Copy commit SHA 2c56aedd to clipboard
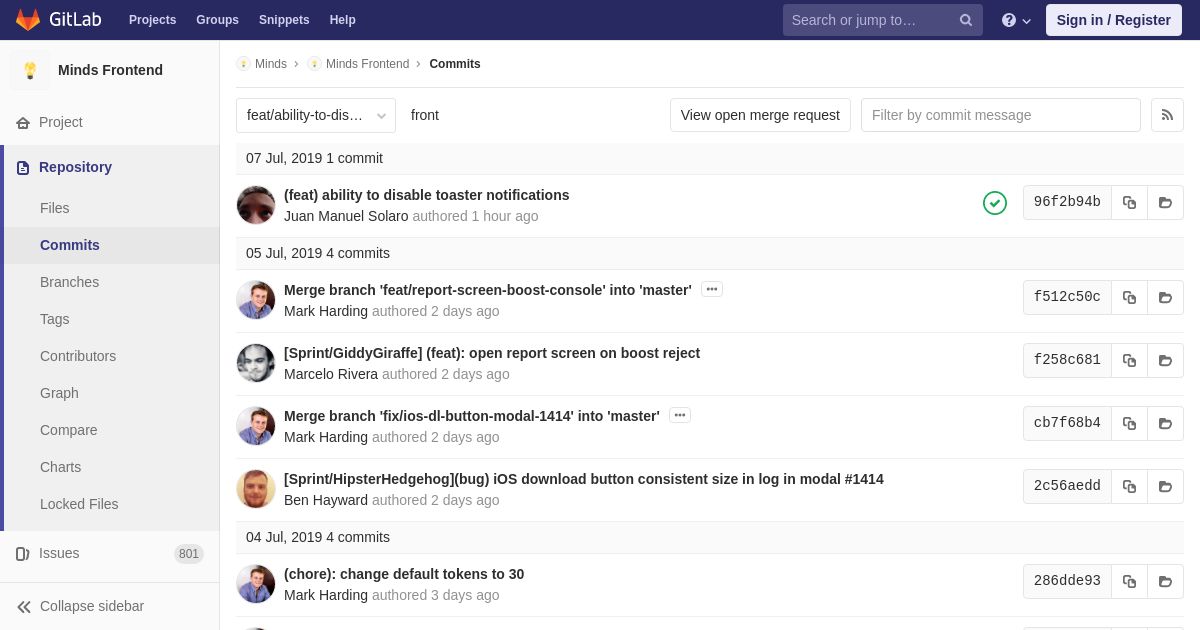 1129,486
